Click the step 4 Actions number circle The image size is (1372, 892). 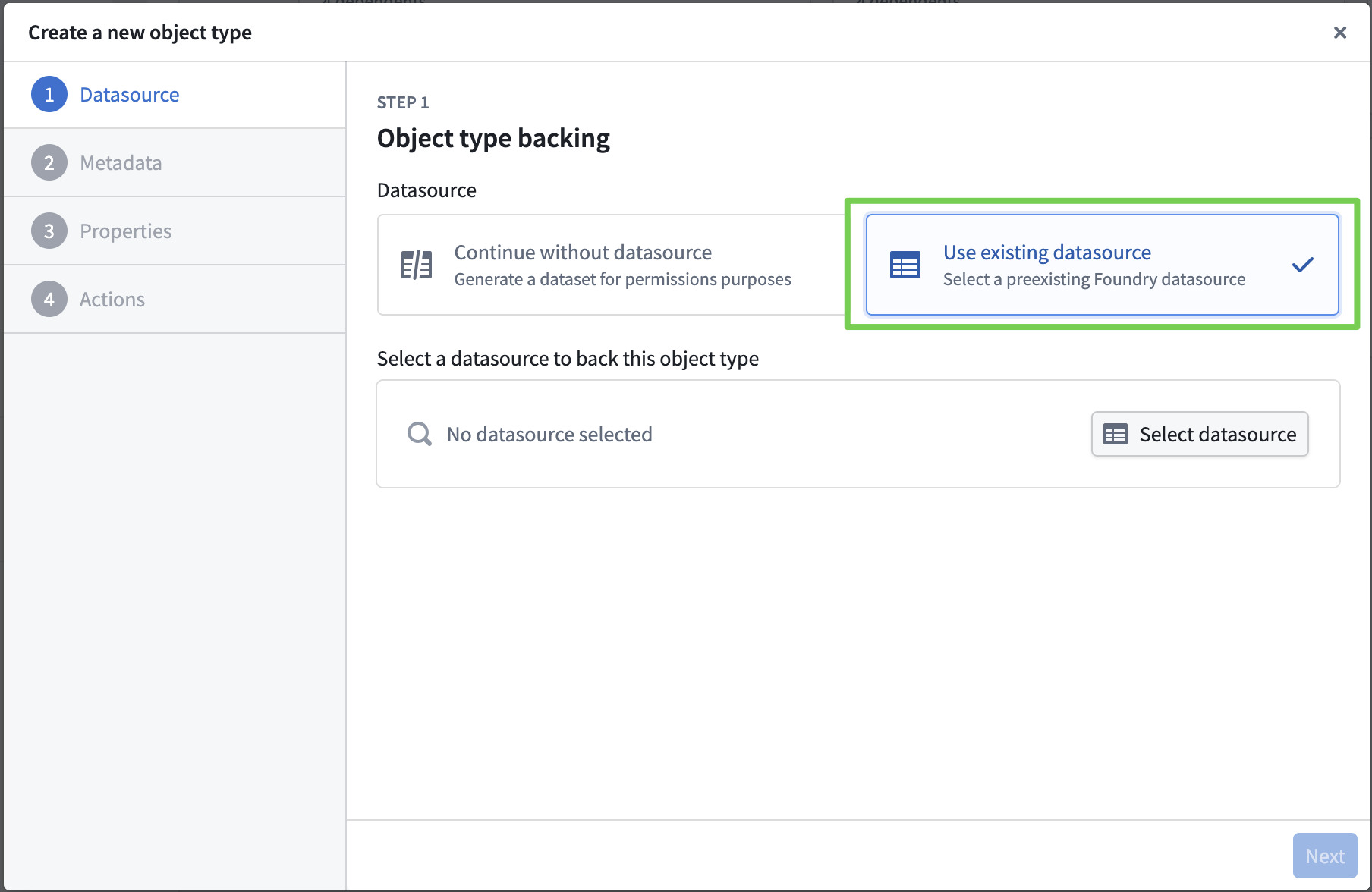point(49,300)
